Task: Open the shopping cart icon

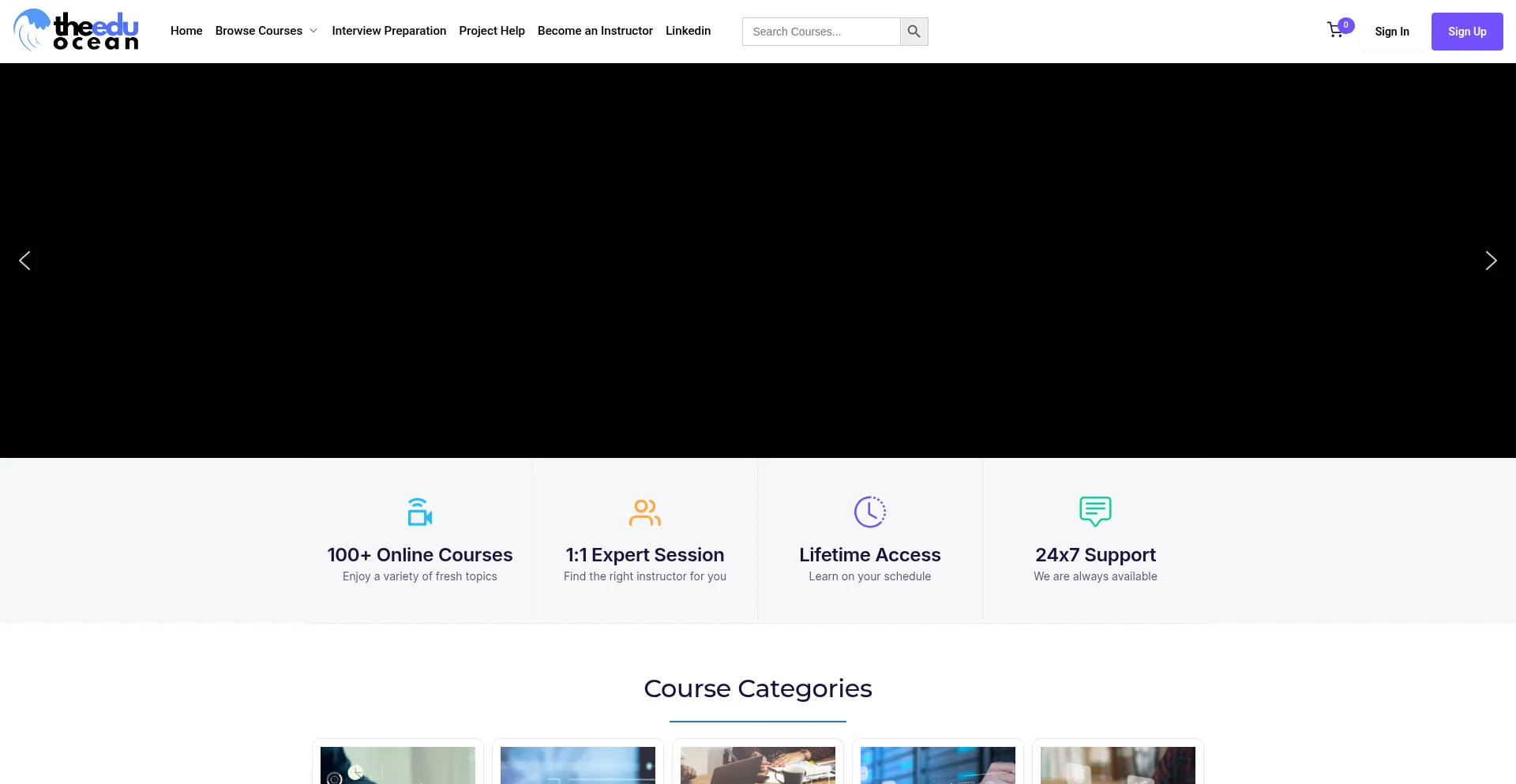Action: [x=1335, y=31]
